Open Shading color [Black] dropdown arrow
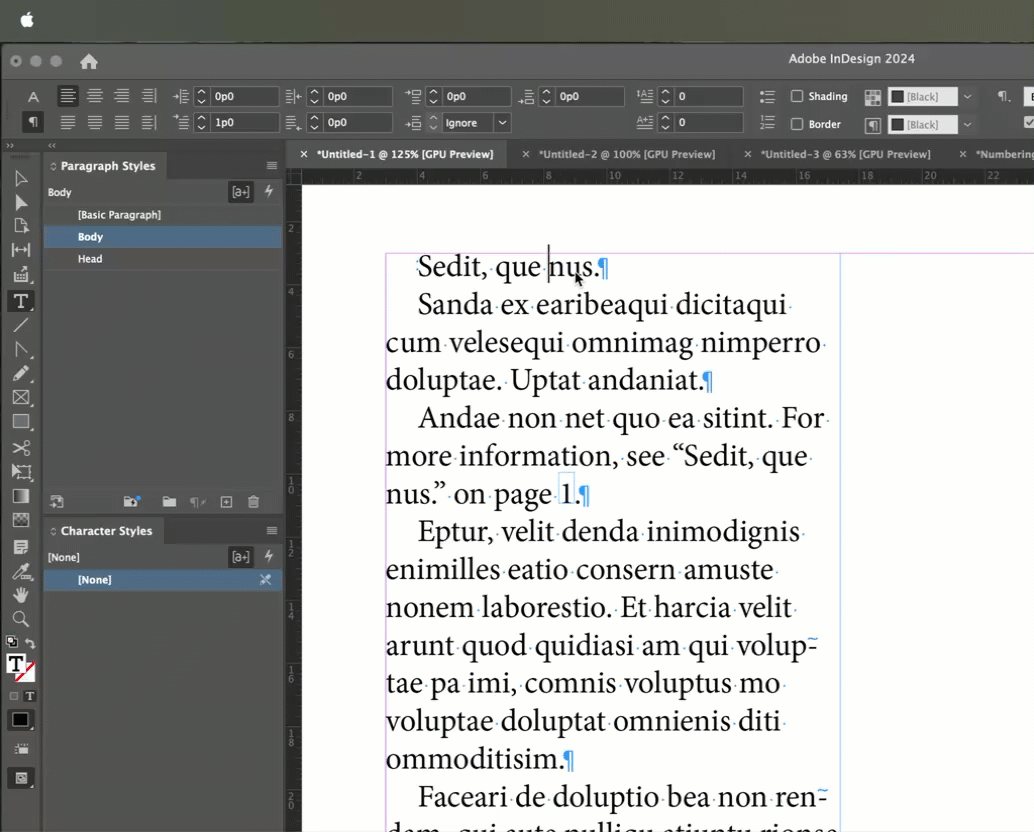Viewport: 1034px width, 832px height. pyautogui.click(x=967, y=97)
